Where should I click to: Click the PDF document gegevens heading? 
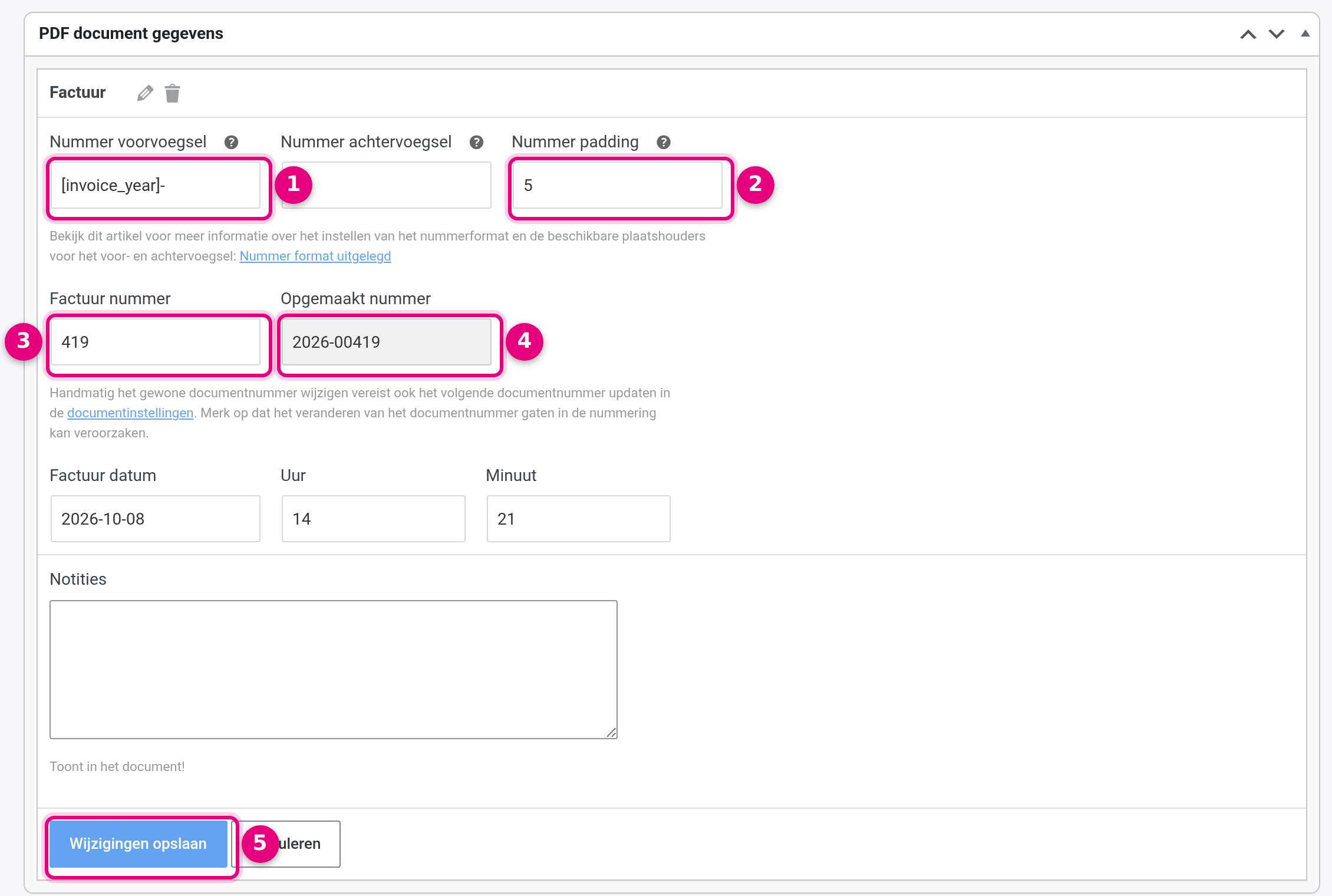pyautogui.click(x=131, y=34)
